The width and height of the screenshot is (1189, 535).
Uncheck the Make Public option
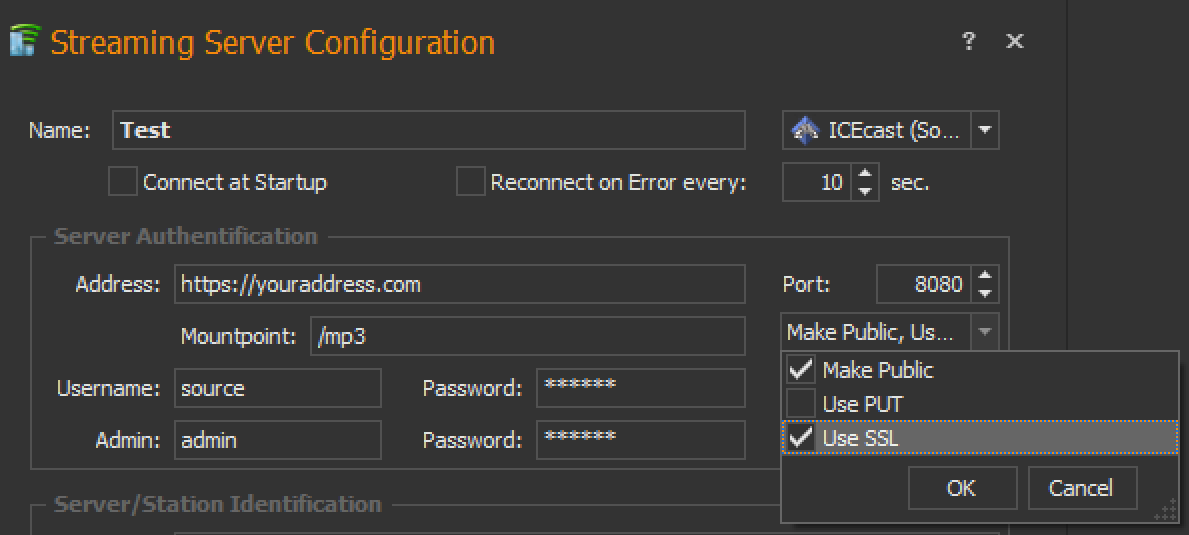[801, 370]
